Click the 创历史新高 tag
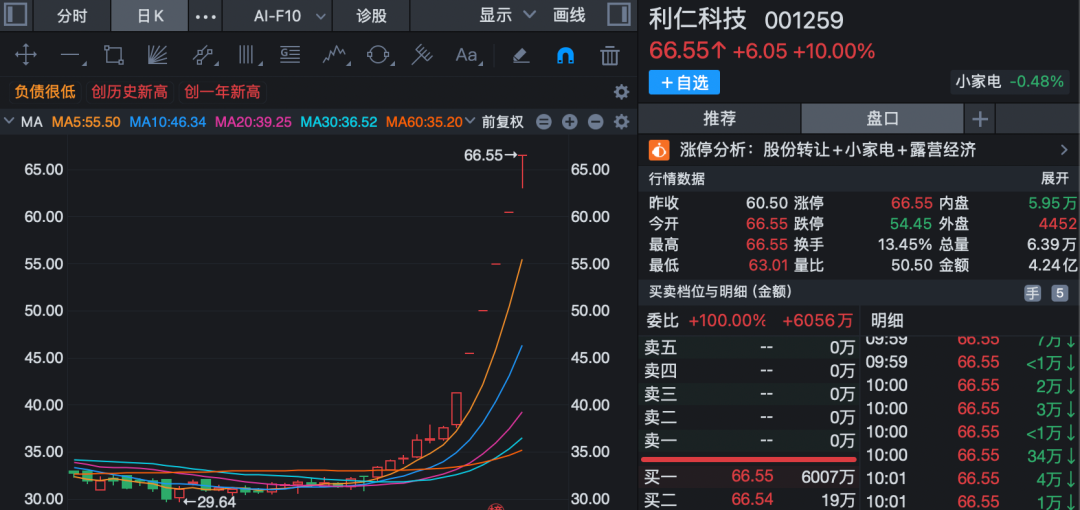 129,92
